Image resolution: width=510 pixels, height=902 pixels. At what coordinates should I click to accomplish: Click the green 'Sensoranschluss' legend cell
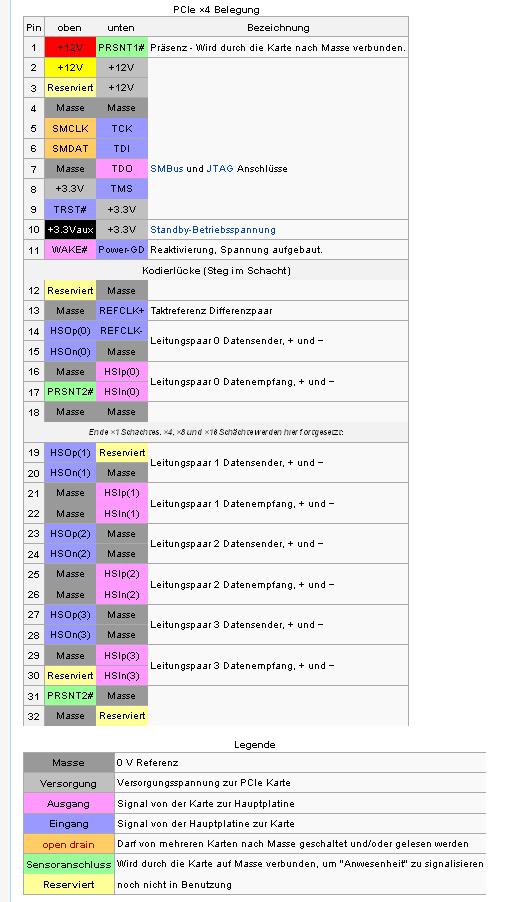[68, 865]
